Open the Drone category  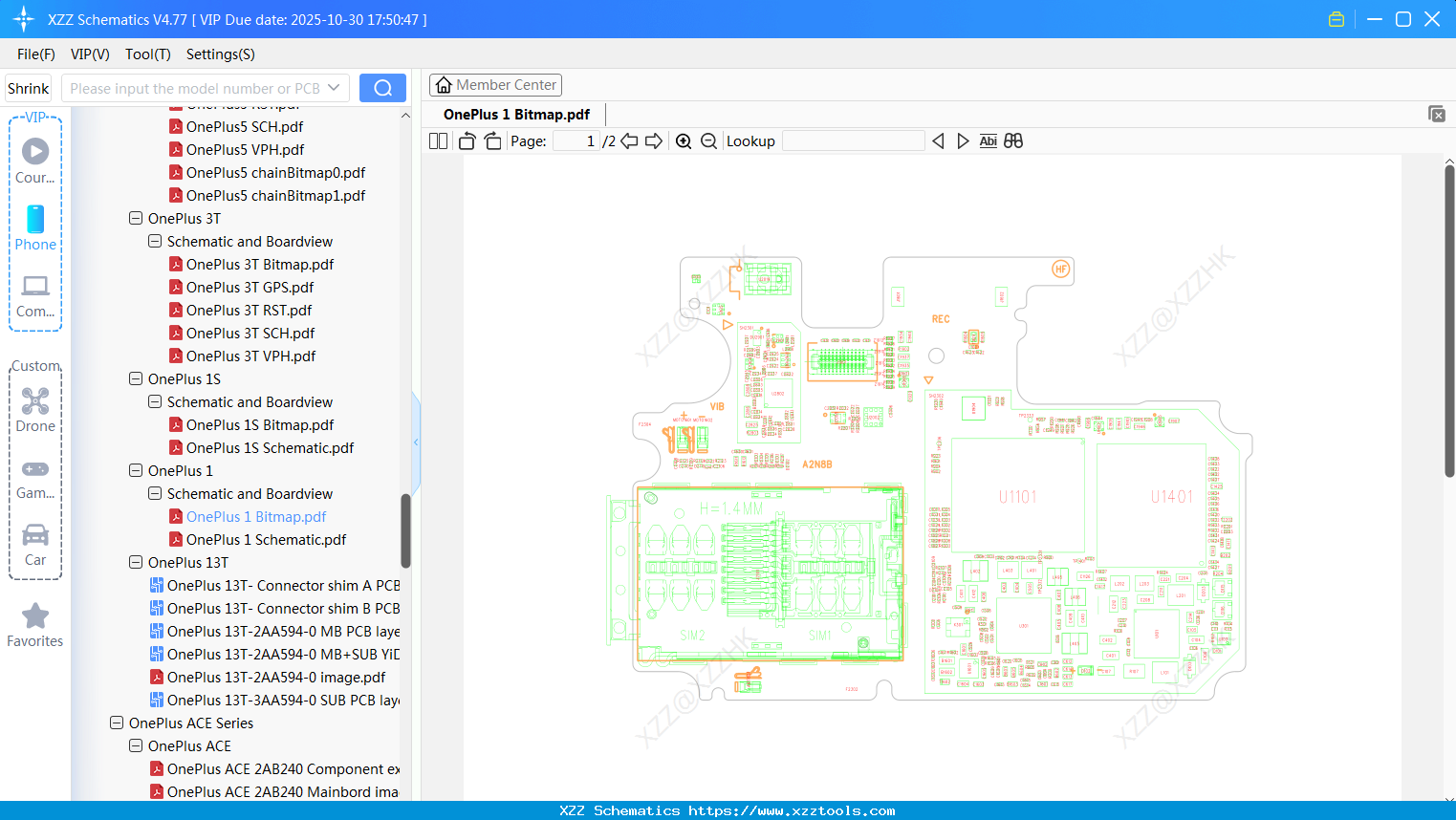[35, 410]
